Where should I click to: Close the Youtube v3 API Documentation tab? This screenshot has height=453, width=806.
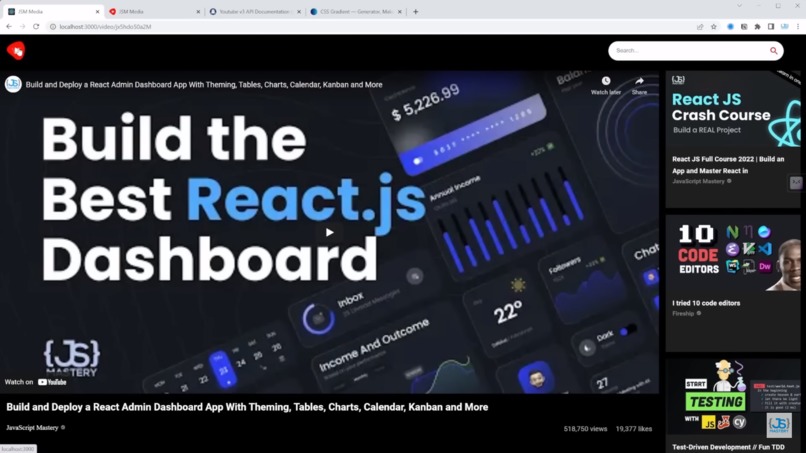(x=299, y=11)
